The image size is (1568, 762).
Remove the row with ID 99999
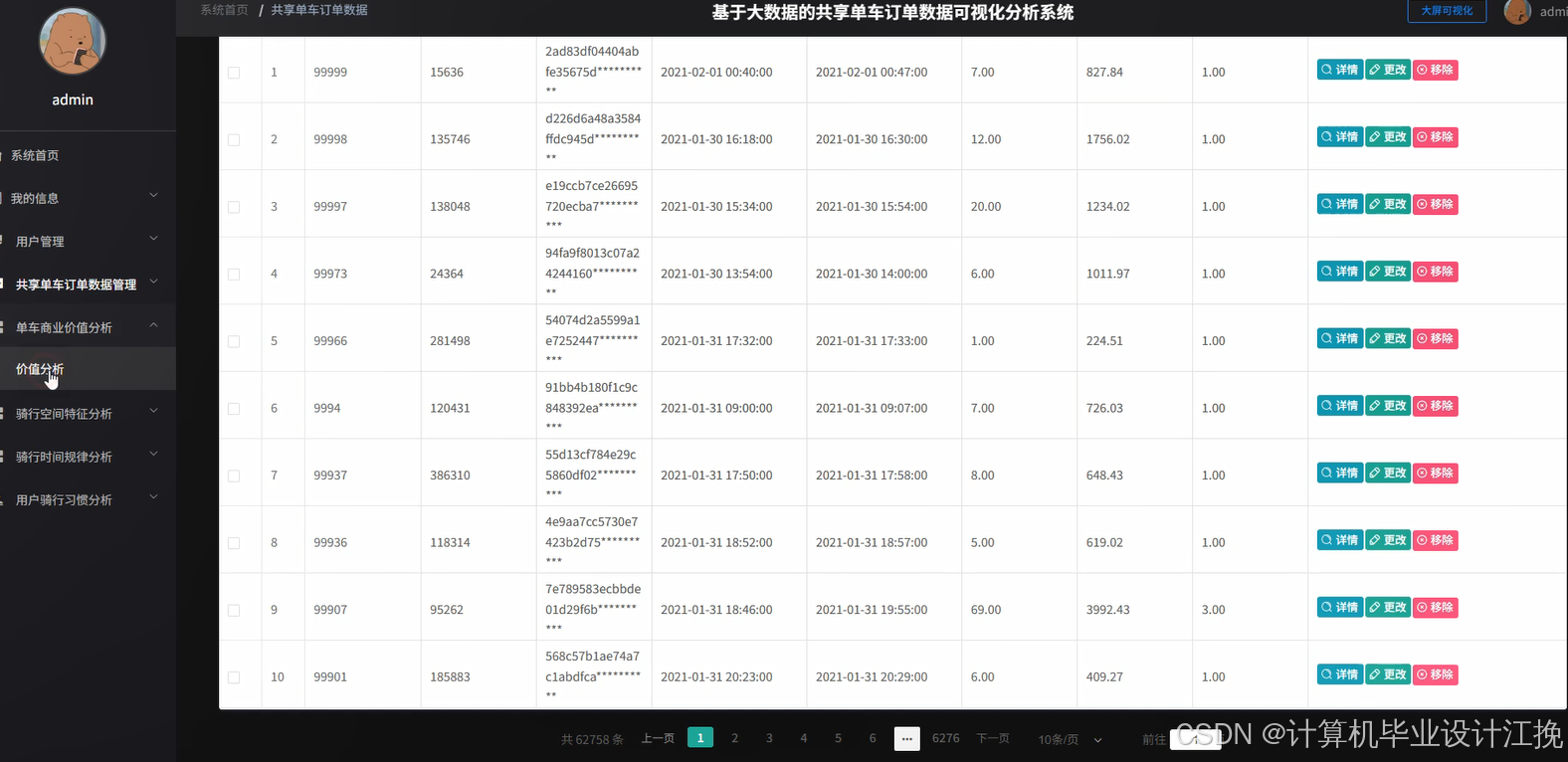coord(1436,70)
